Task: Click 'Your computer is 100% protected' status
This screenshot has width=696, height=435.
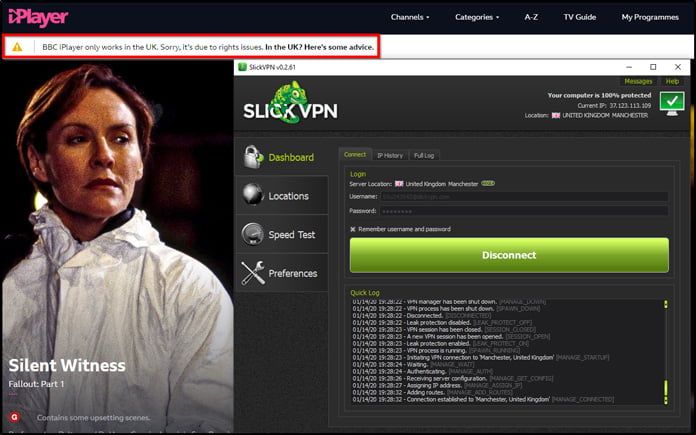Action: coord(599,95)
